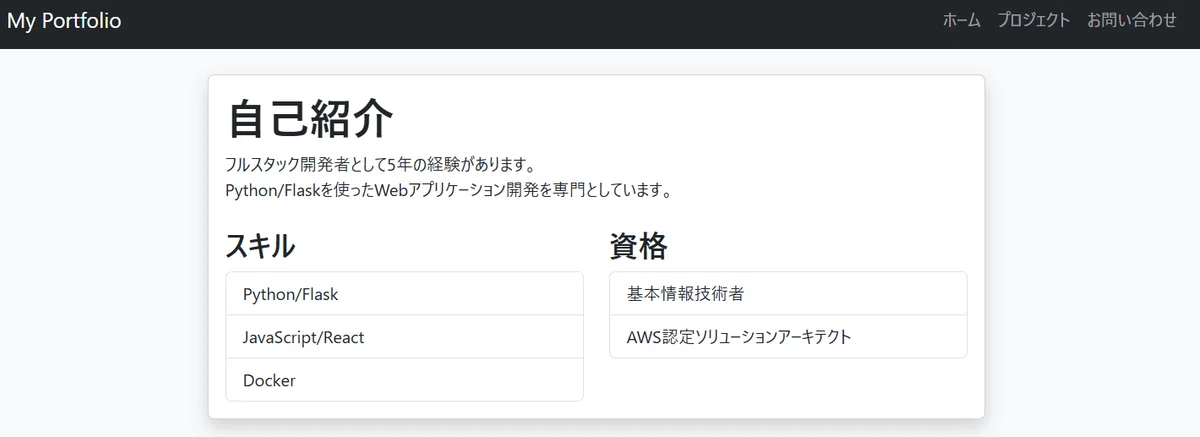Screen dimensions: 1200x437
Task: Click the Python/Flaskを使ったWeb sentence
Action: pyautogui.click(x=448, y=190)
